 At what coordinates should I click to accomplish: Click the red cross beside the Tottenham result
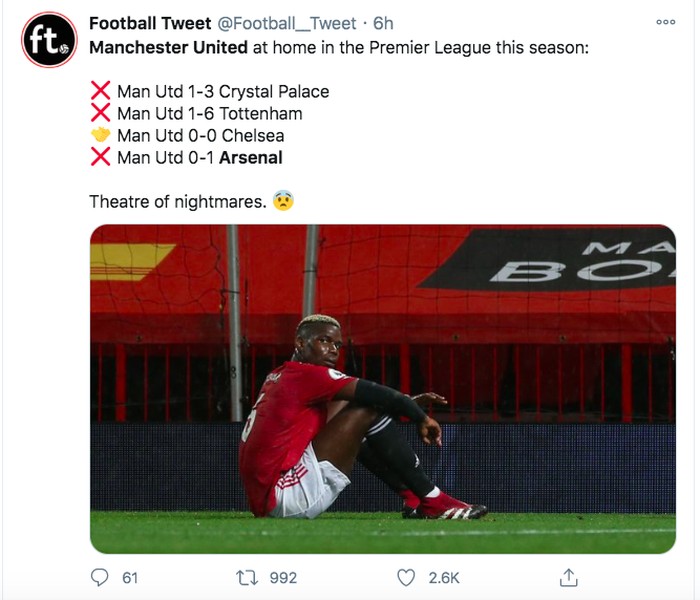(100, 113)
